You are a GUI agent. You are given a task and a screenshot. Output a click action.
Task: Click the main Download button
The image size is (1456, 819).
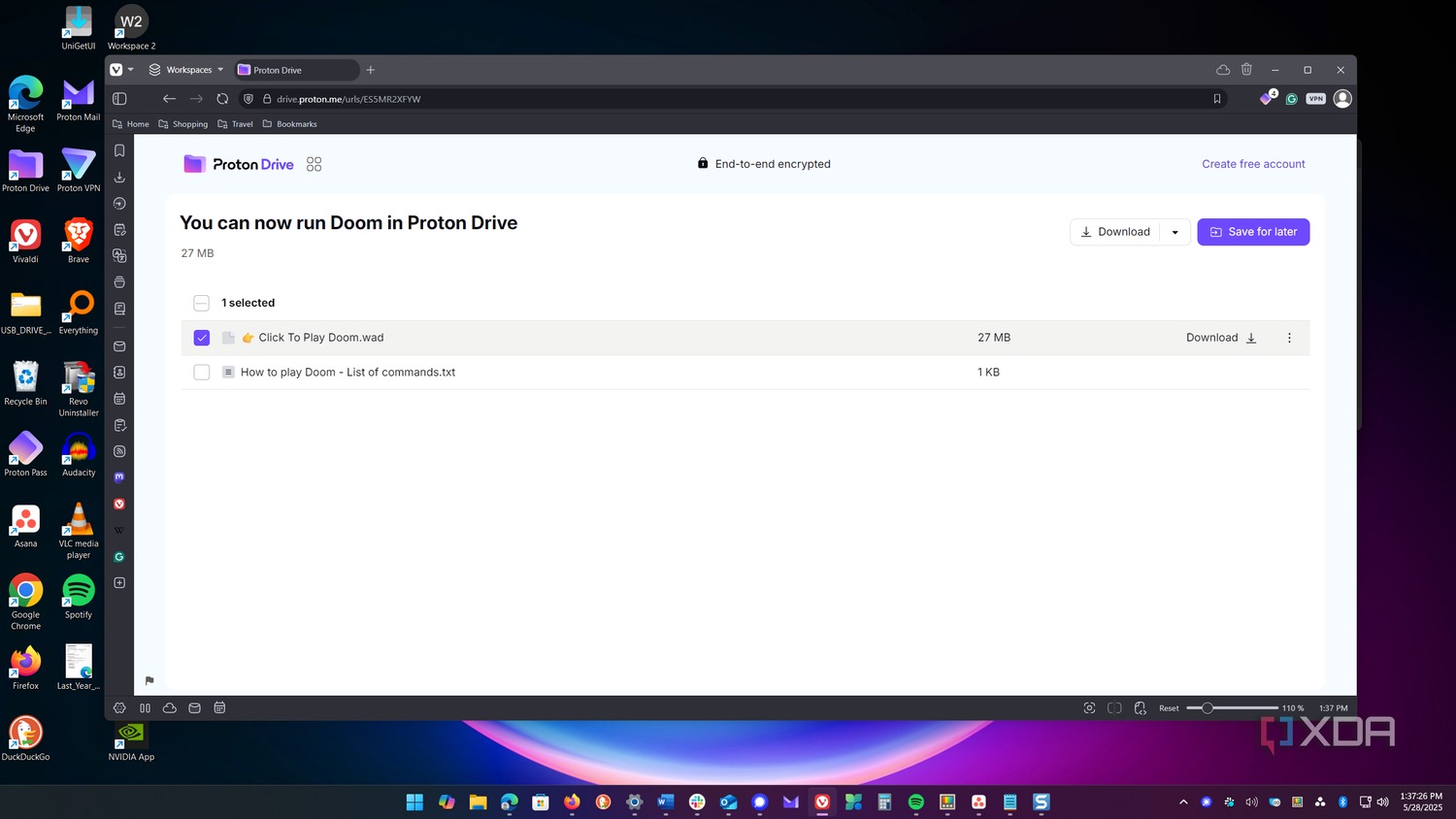click(1115, 232)
